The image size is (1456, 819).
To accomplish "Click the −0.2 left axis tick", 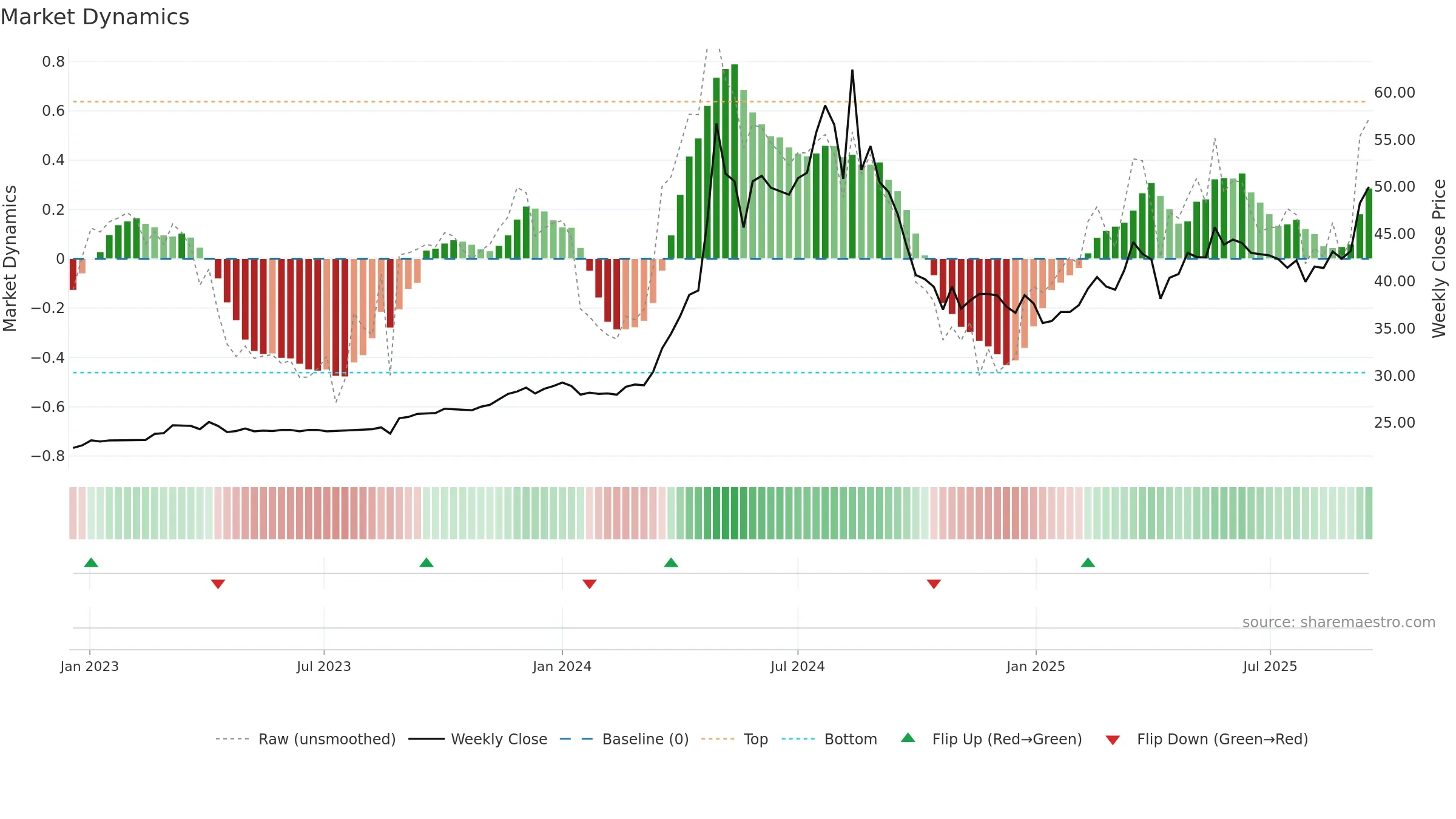I will [x=48, y=308].
